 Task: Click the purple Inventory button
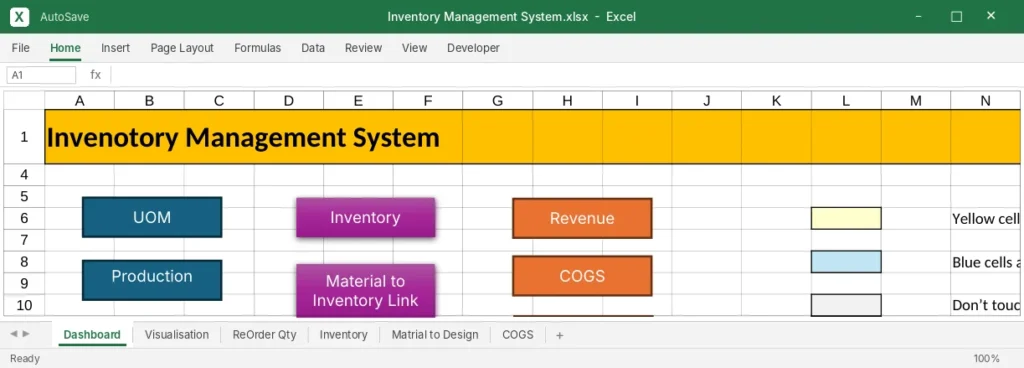tap(365, 217)
